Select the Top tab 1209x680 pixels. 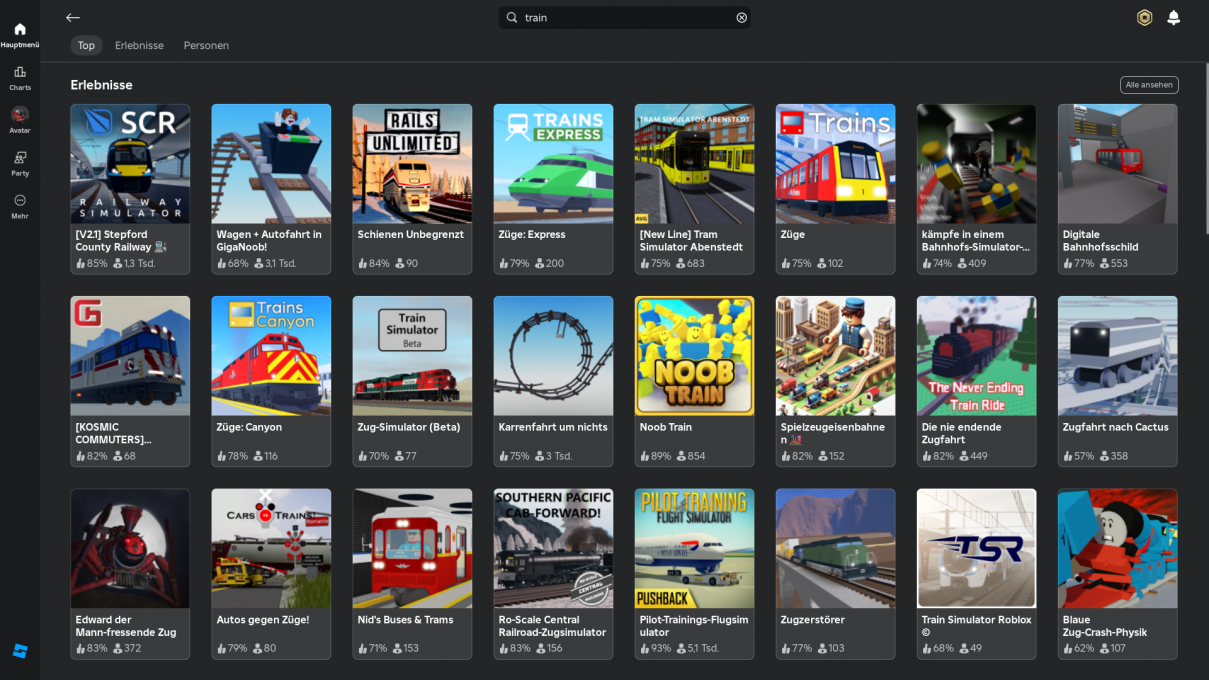pyautogui.click(x=86, y=46)
